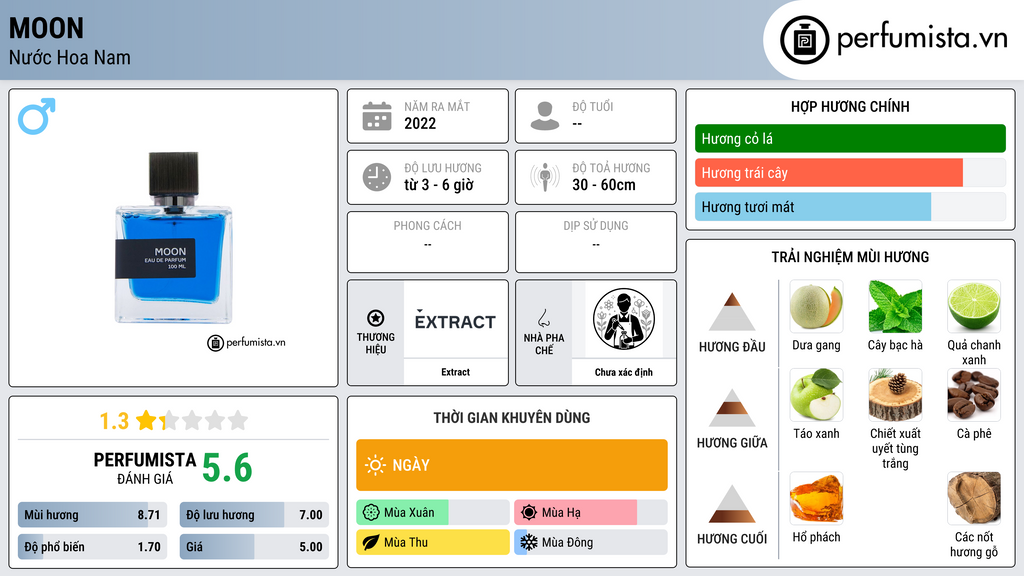This screenshot has height=576, width=1024.
Task: Select the Táo xanh apple image
Action: tap(816, 394)
